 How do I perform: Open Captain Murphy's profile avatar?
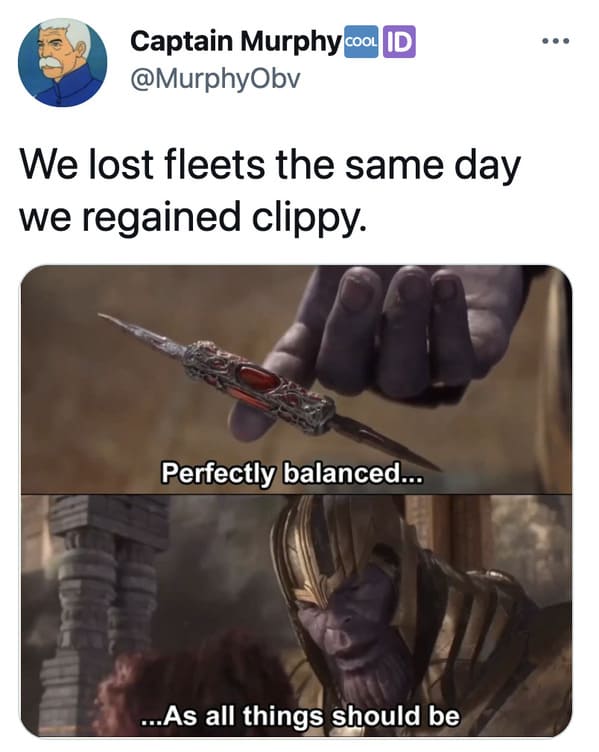(x=63, y=63)
